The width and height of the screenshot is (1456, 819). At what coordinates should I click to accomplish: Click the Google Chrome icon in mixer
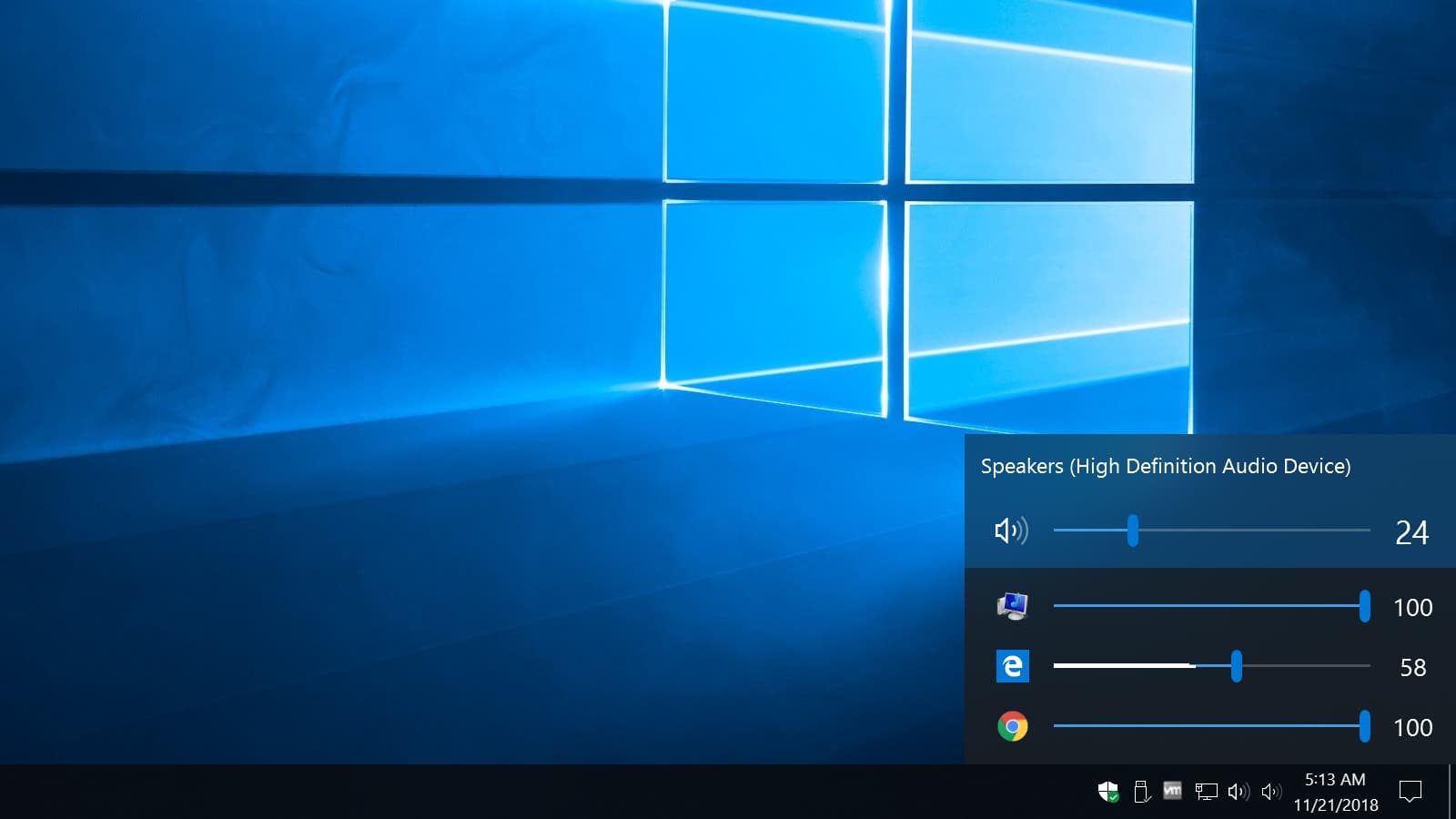click(x=1012, y=726)
